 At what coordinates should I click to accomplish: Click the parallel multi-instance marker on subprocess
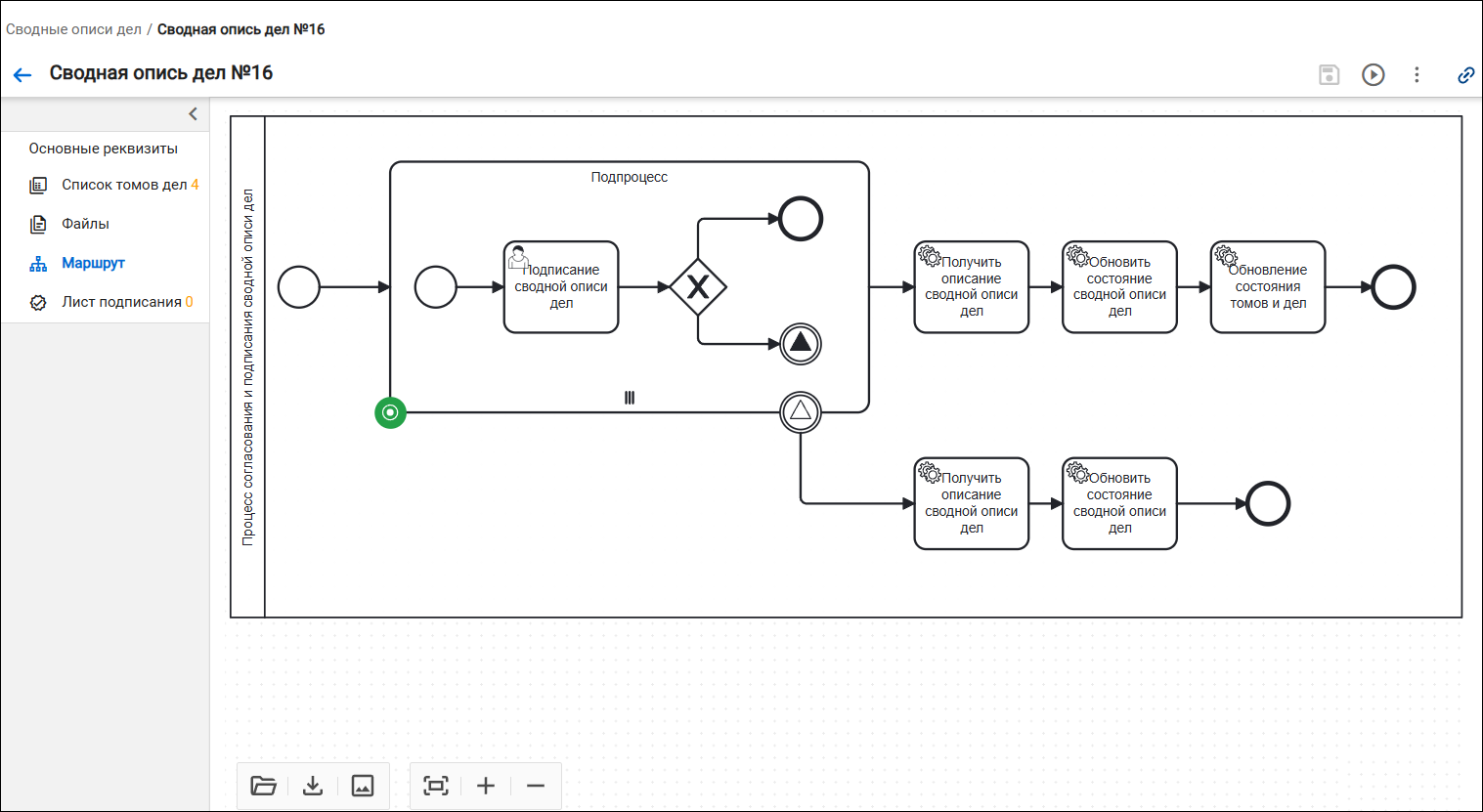pyautogui.click(x=630, y=398)
